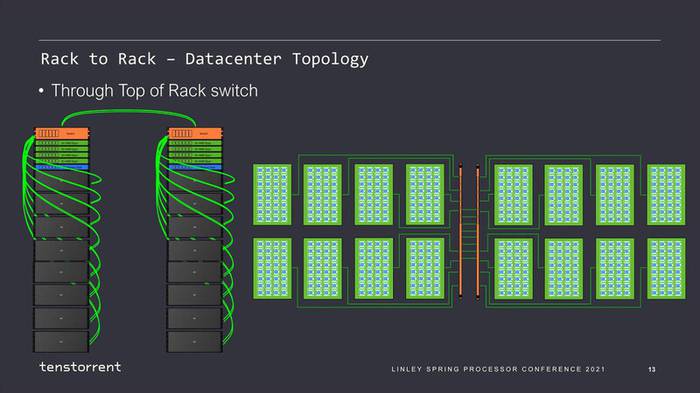This screenshot has height=393, width=700.
Task: Click the Linley Spring Processor Conference 2021 footer
Action: (x=498, y=369)
